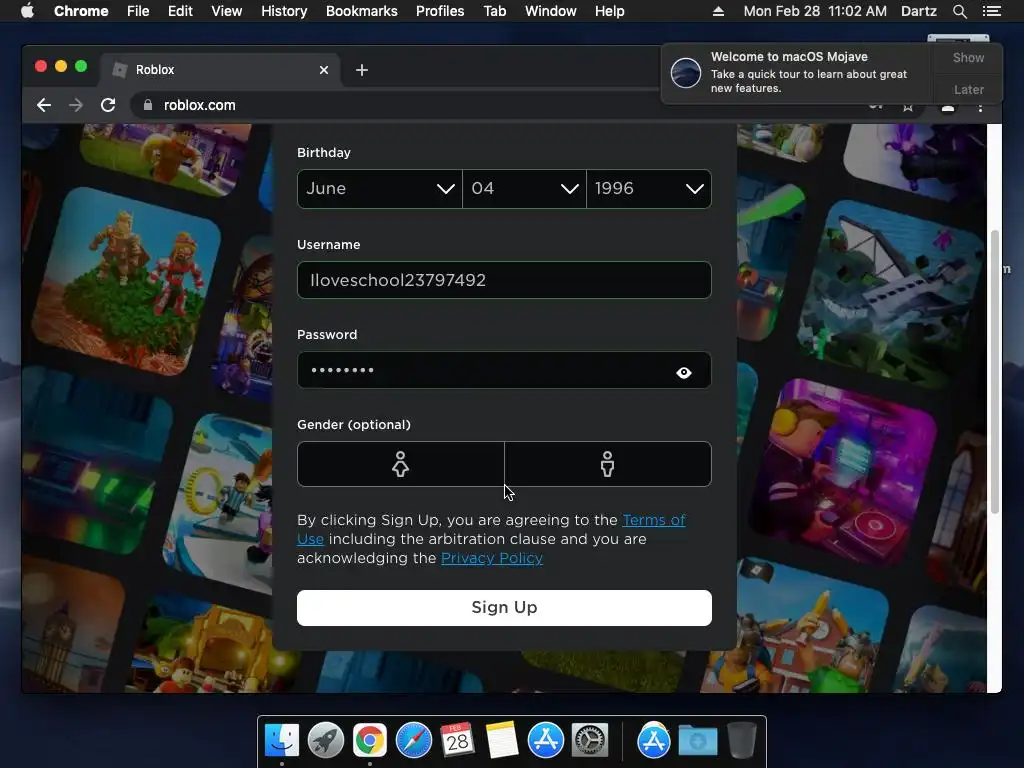Open the birthday day dropdown showing 04

coord(524,189)
